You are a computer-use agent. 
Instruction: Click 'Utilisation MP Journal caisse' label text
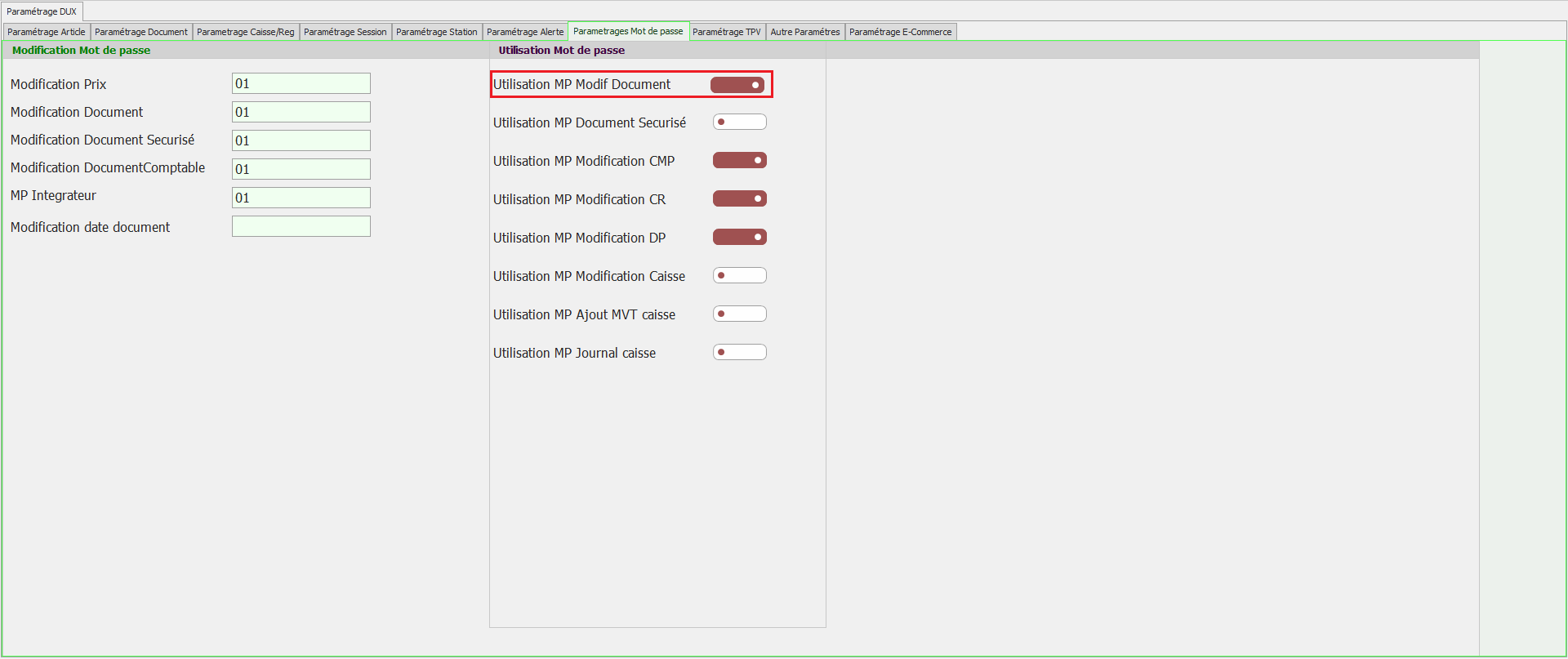[575, 353]
